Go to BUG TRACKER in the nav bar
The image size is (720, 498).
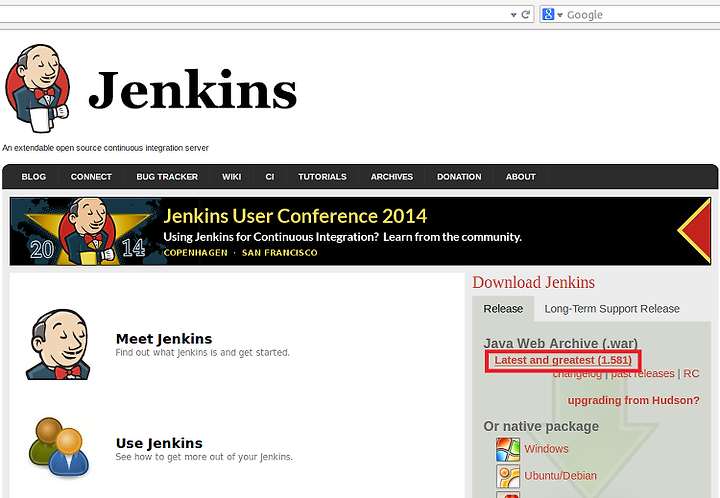pyautogui.click(x=167, y=177)
